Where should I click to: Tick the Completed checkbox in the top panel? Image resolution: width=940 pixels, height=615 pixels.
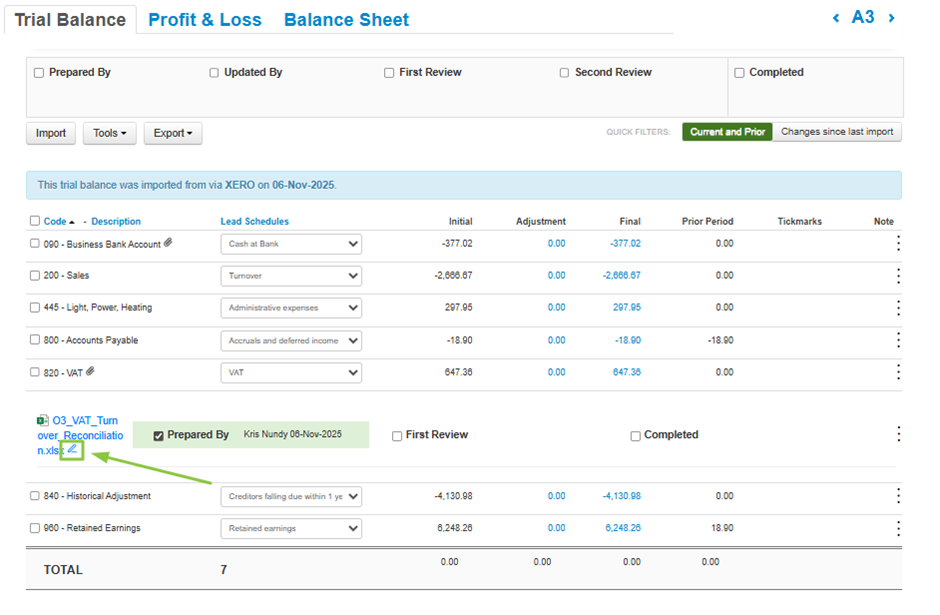[x=739, y=73]
